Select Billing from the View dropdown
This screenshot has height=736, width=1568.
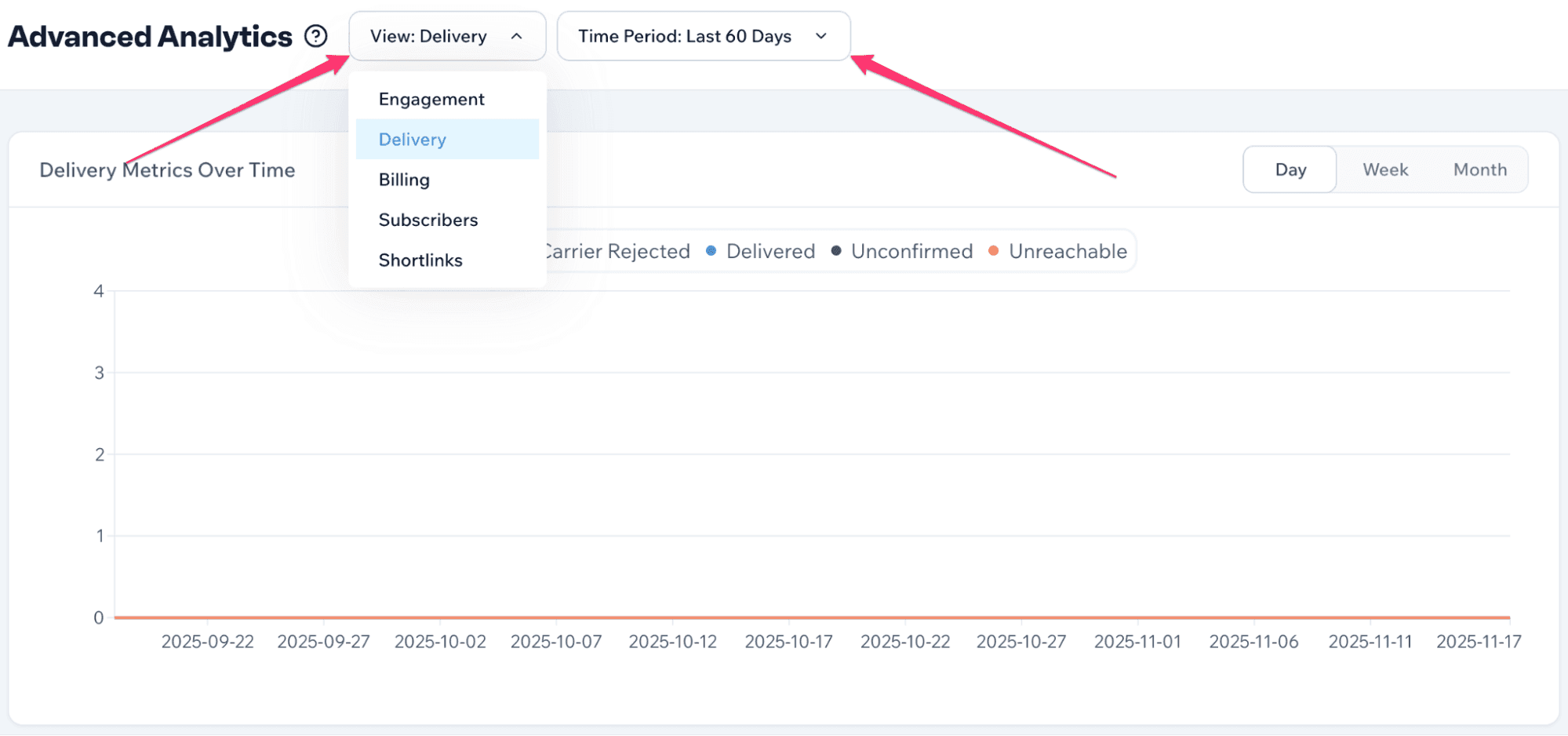point(403,179)
